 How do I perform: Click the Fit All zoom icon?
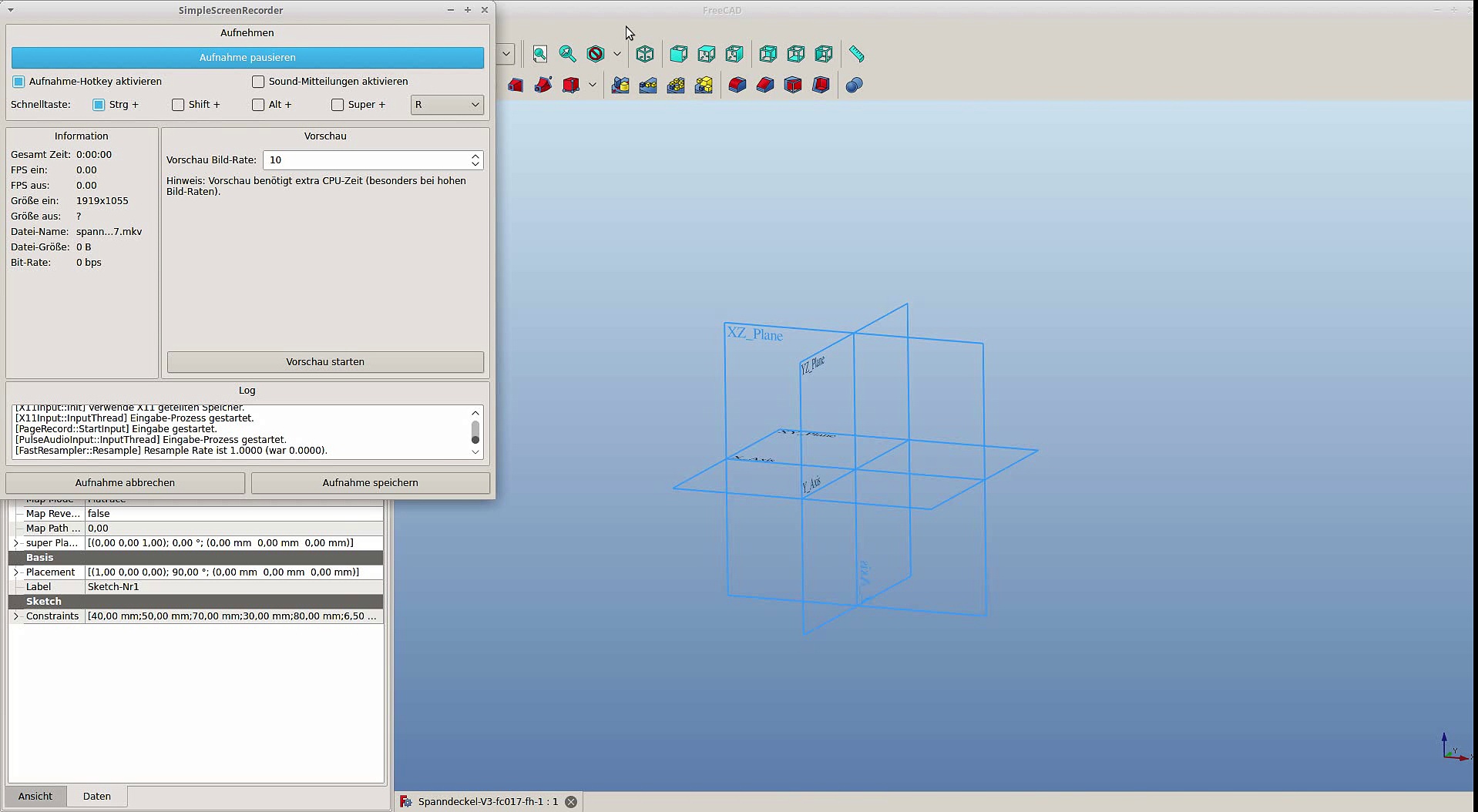coord(540,54)
